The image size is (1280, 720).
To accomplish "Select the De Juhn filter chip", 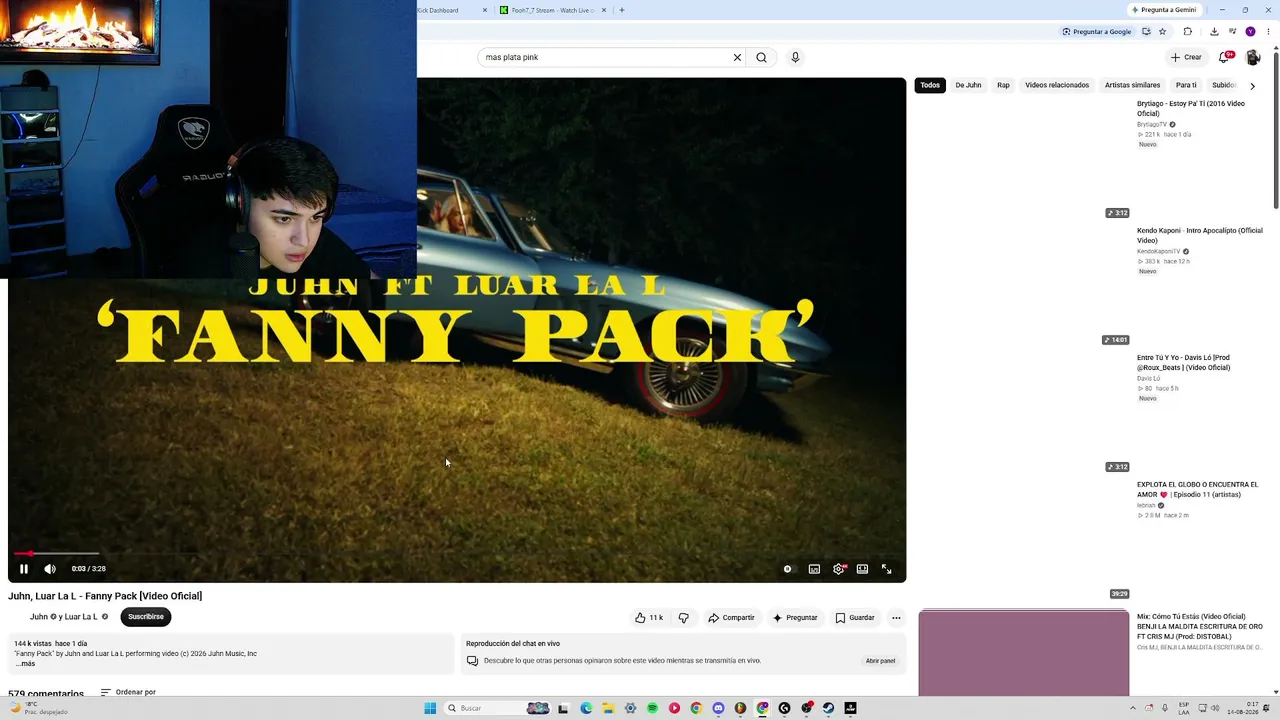I will [968, 85].
